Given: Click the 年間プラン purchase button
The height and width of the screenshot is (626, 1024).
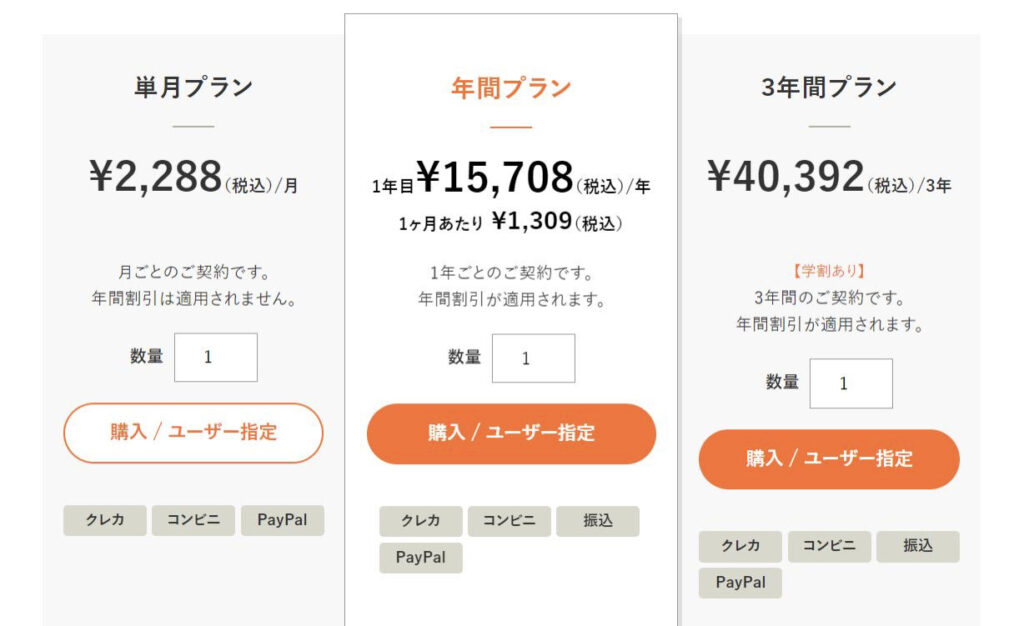Looking at the screenshot, I should pos(511,433).
